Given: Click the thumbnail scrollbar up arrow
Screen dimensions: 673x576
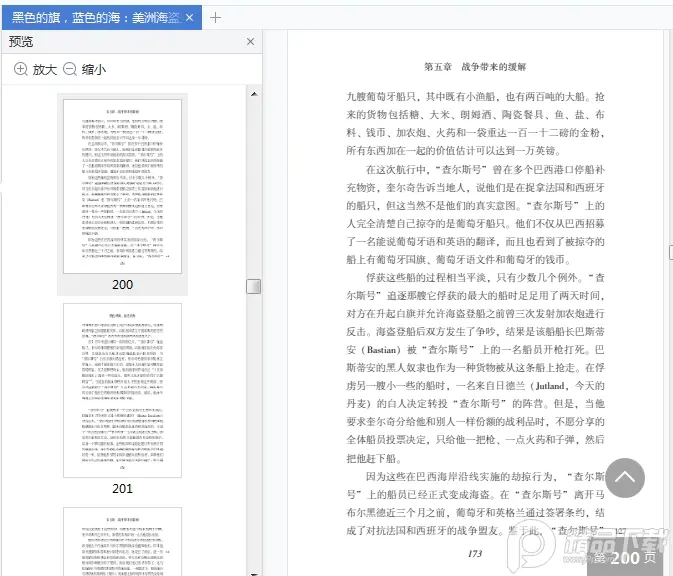Looking at the screenshot, I should point(254,94).
